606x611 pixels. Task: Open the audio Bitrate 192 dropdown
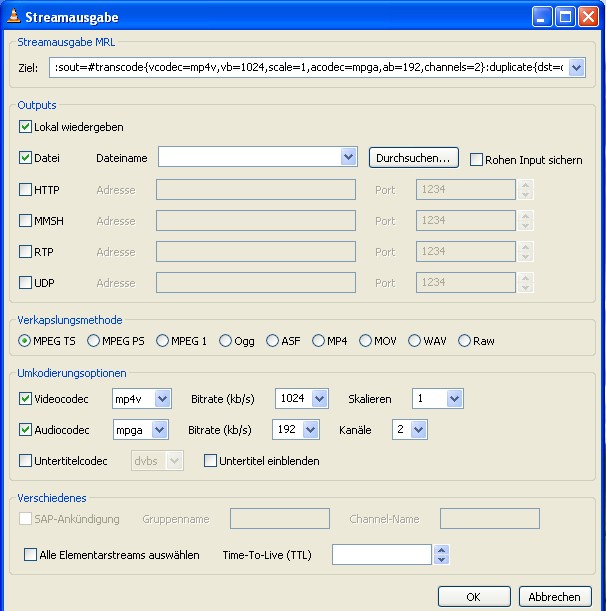(311, 430)
